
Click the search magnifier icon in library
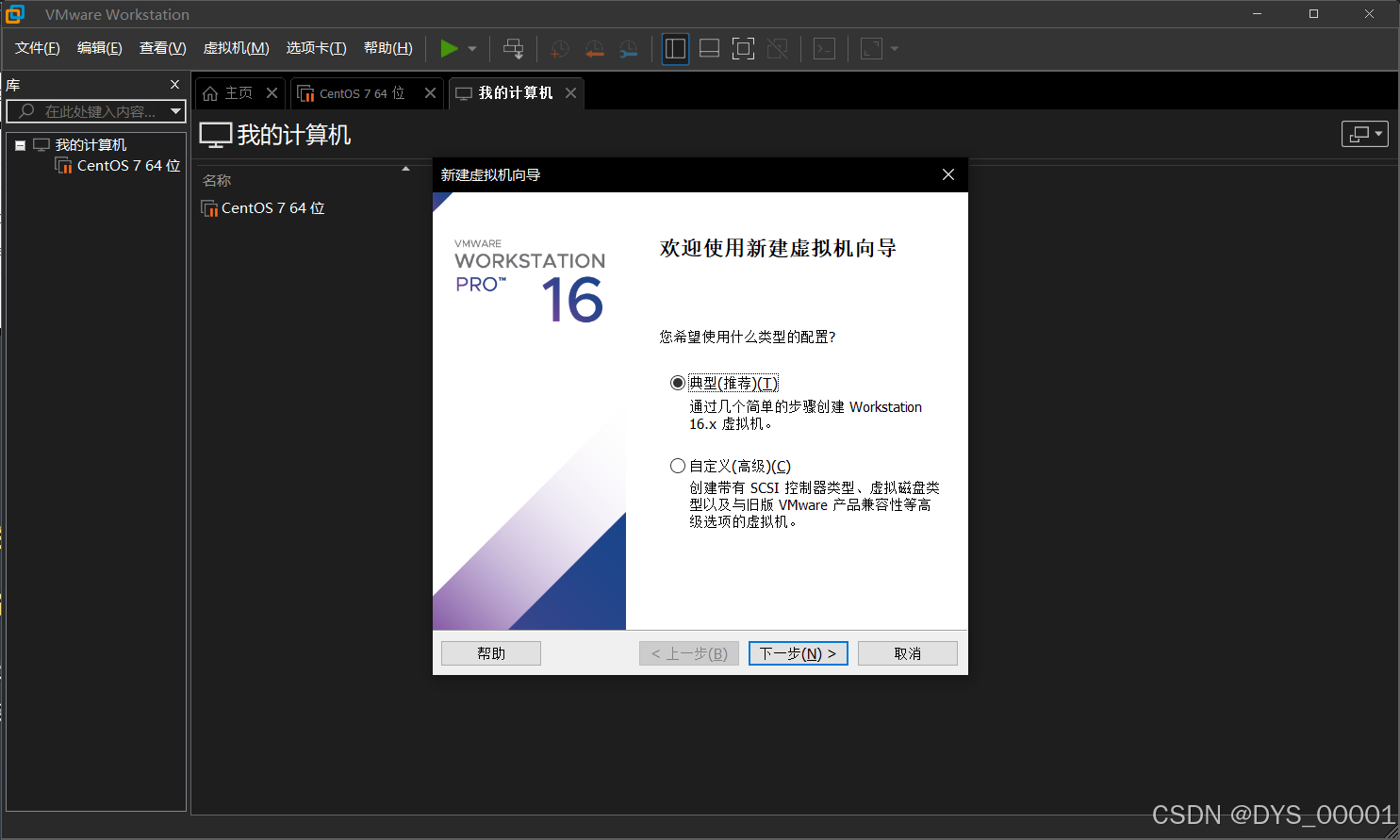pos(26,111)
